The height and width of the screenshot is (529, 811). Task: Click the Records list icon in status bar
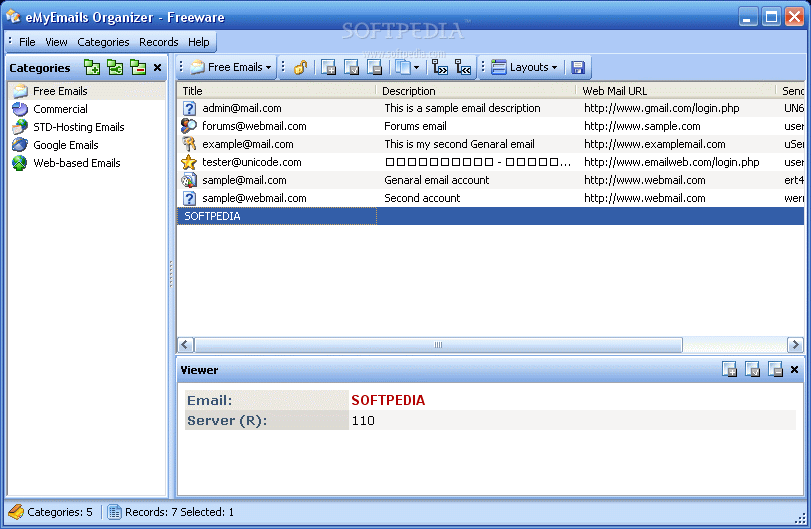(x=114, y=512)
